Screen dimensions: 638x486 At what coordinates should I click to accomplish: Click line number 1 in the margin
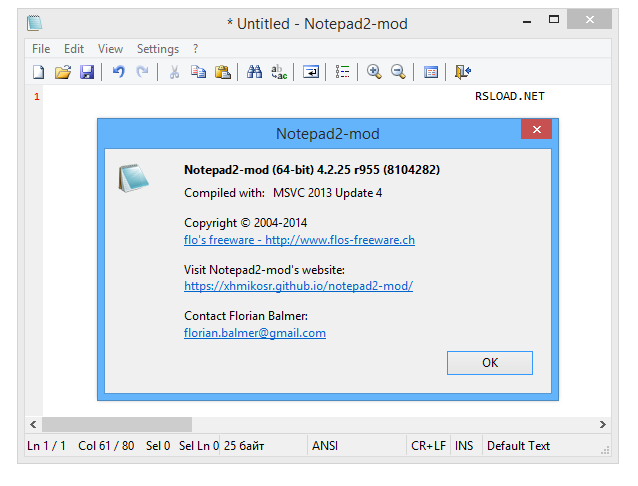(x=37, y=97)
